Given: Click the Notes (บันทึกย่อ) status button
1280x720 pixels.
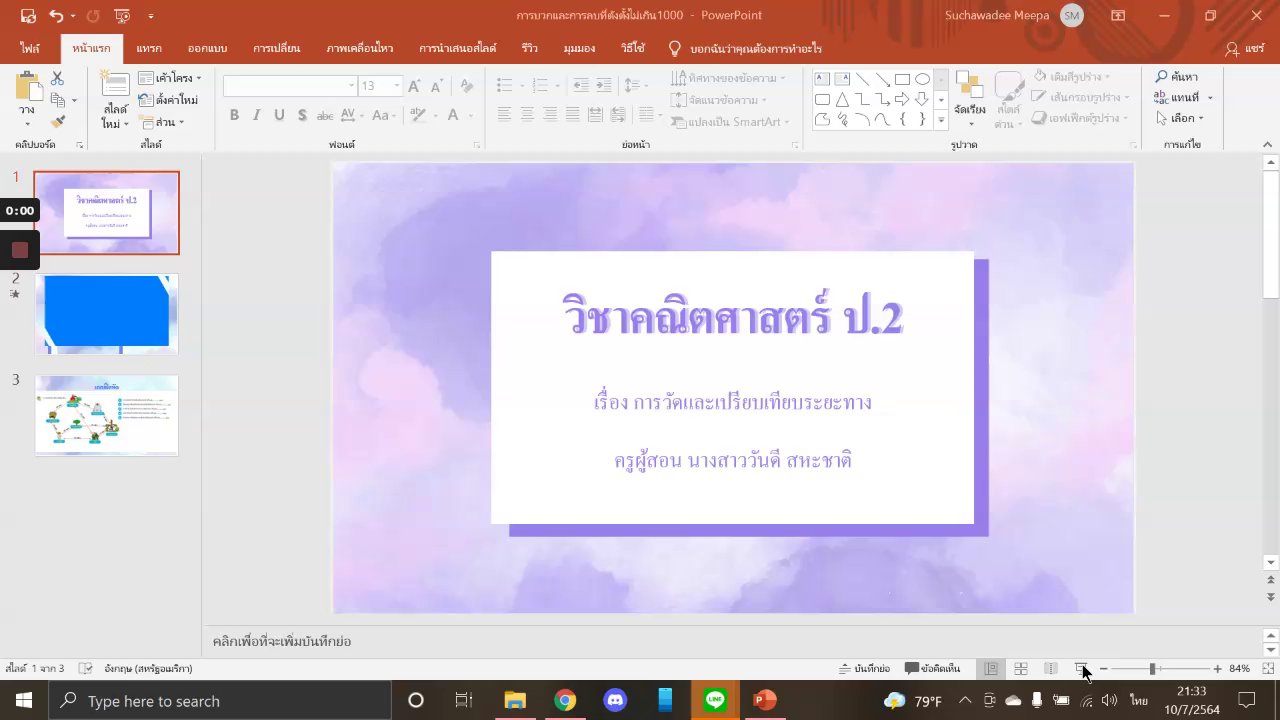Looking at the screenshot, I should click(x=865, y=668).
